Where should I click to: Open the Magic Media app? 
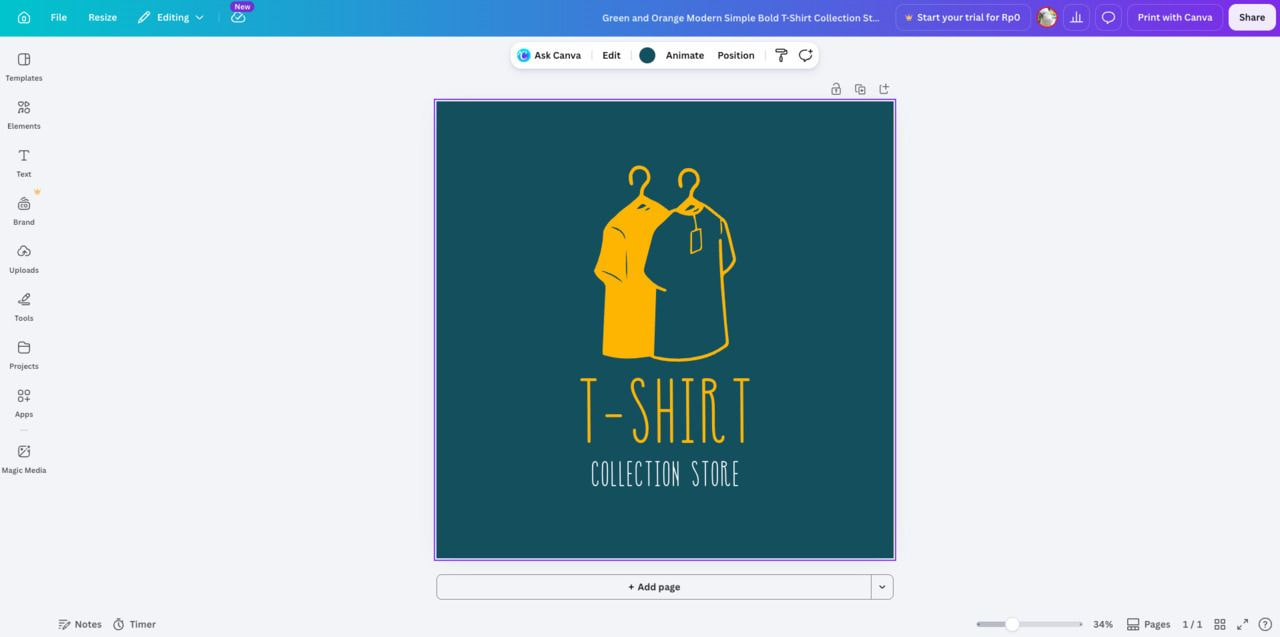(x=24, y=459)
